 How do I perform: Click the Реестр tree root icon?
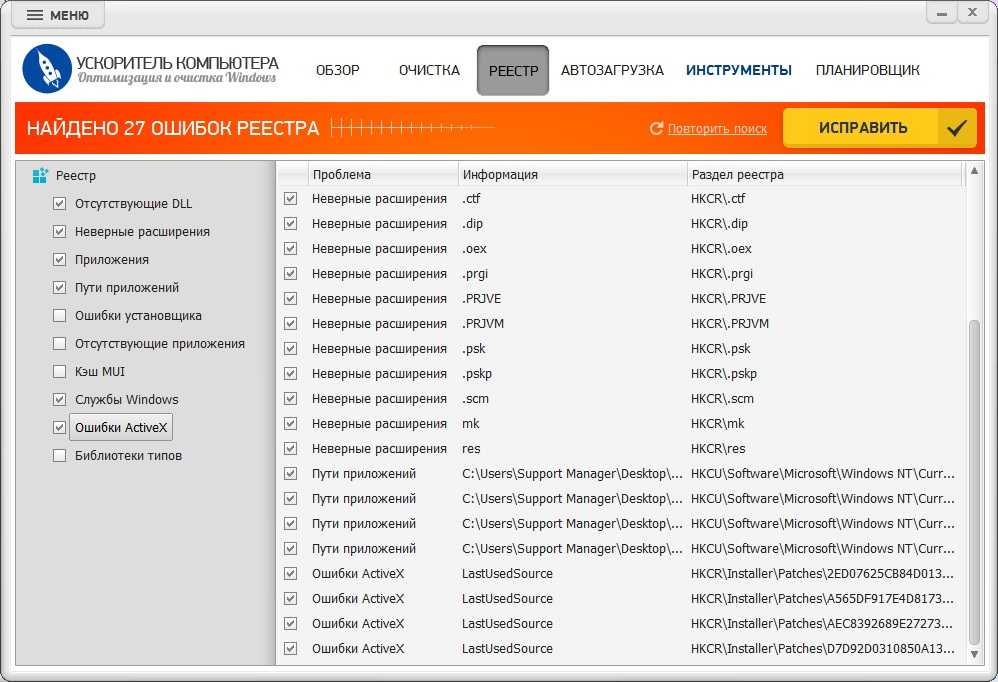coord(40,176)
